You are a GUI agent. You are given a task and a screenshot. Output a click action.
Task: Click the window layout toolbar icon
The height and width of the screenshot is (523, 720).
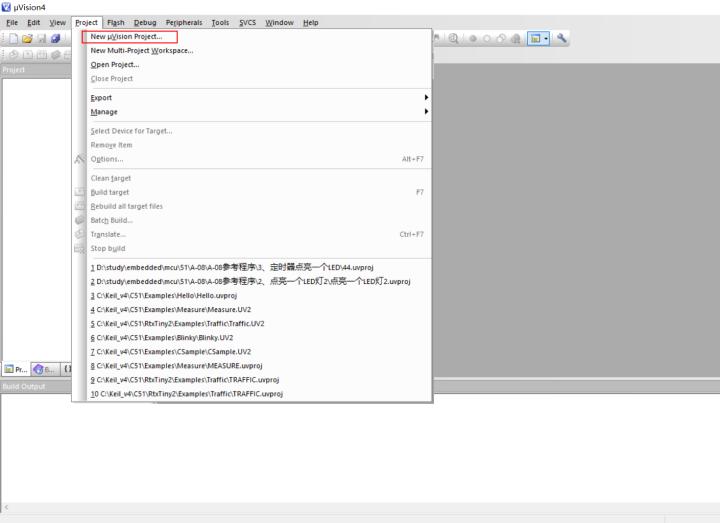click(x=535, y=39)
